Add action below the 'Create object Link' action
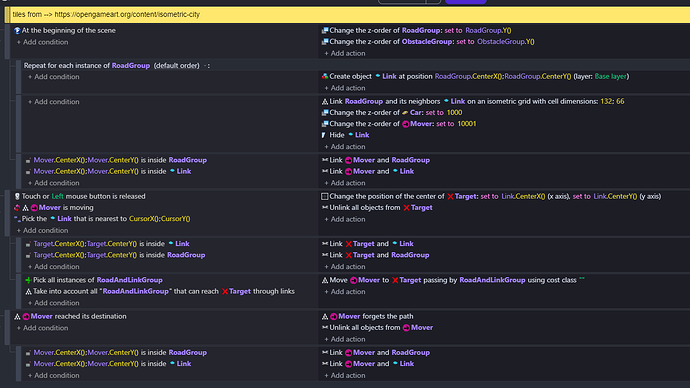Image resolution: width=690 pixels, height=388 pixels. coord(345,88)
